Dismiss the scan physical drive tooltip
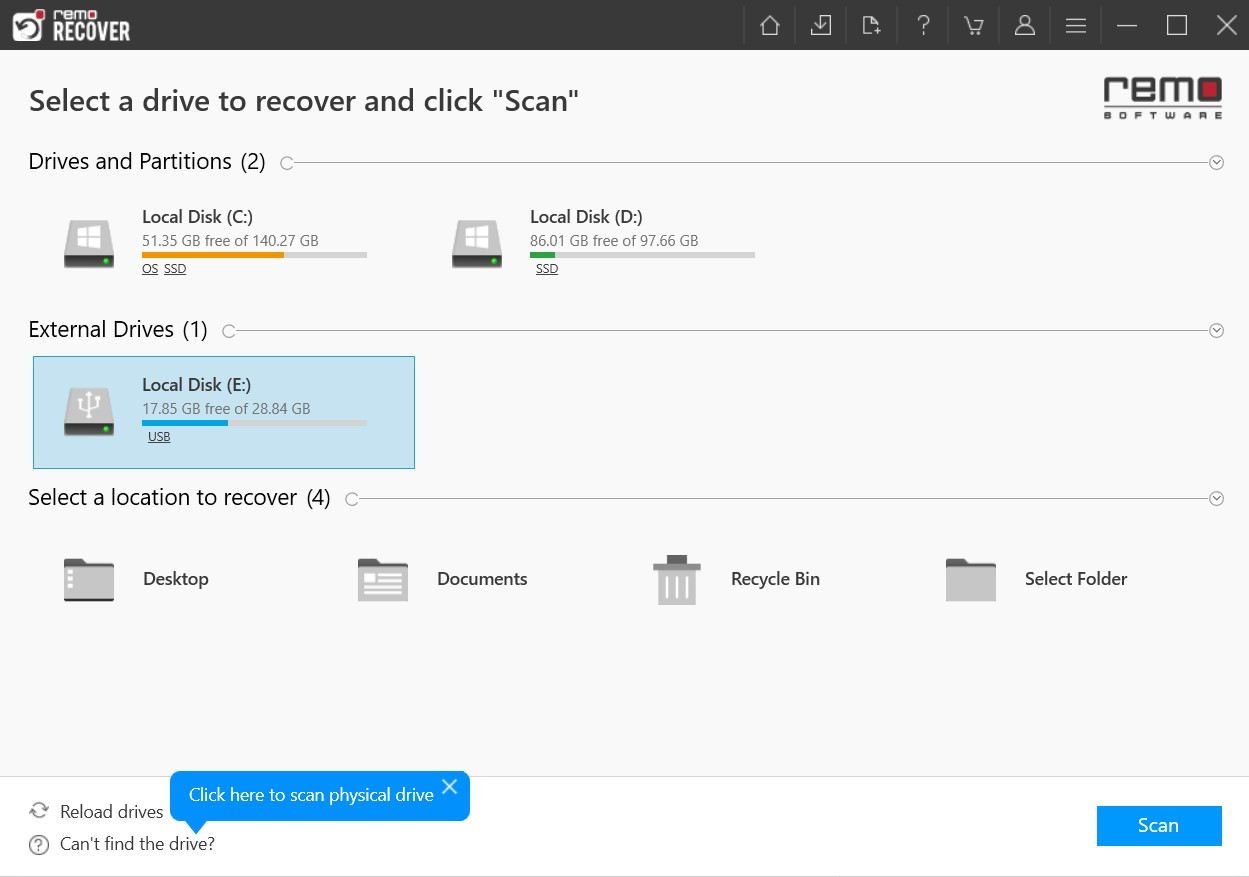The image size is (1249, 877). tap(449, 786)
